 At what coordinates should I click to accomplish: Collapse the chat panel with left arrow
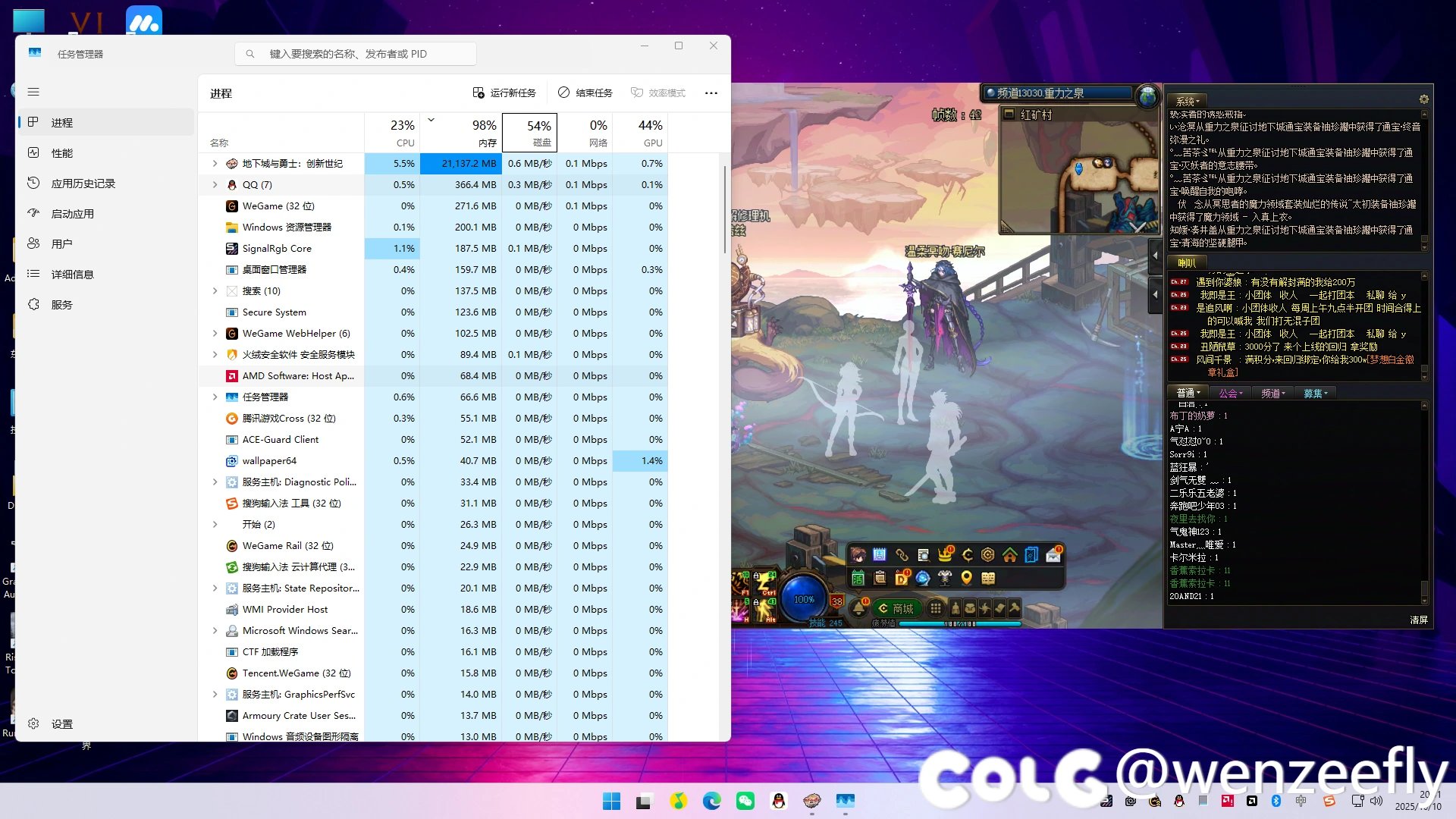pos(1156,256)
